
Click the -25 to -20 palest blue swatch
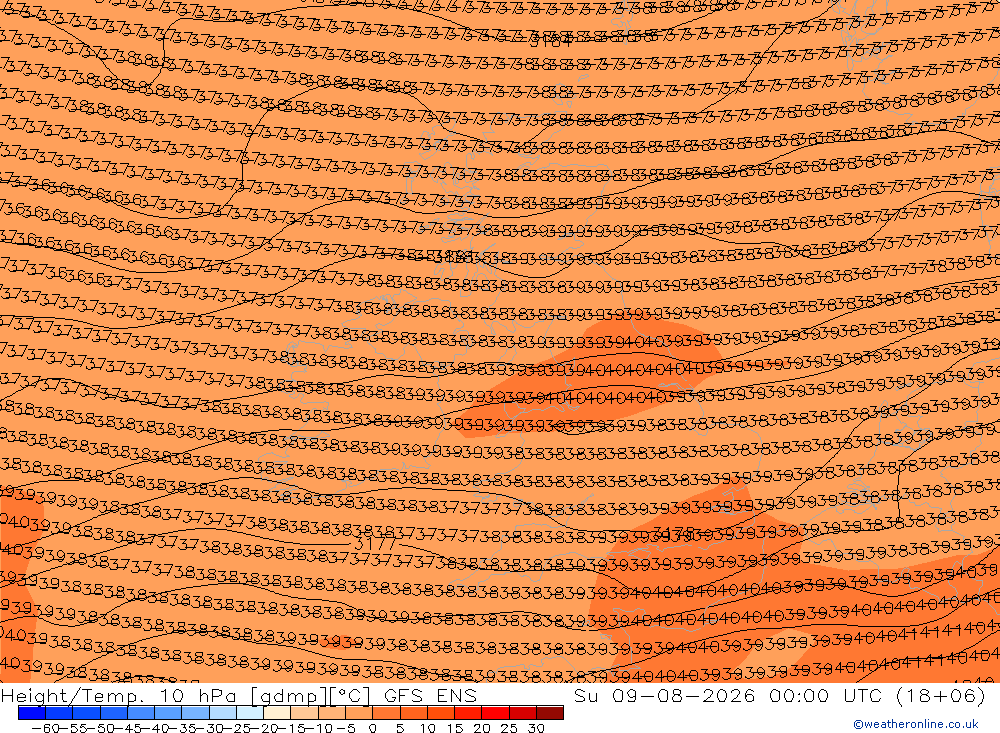click(249, 713)
